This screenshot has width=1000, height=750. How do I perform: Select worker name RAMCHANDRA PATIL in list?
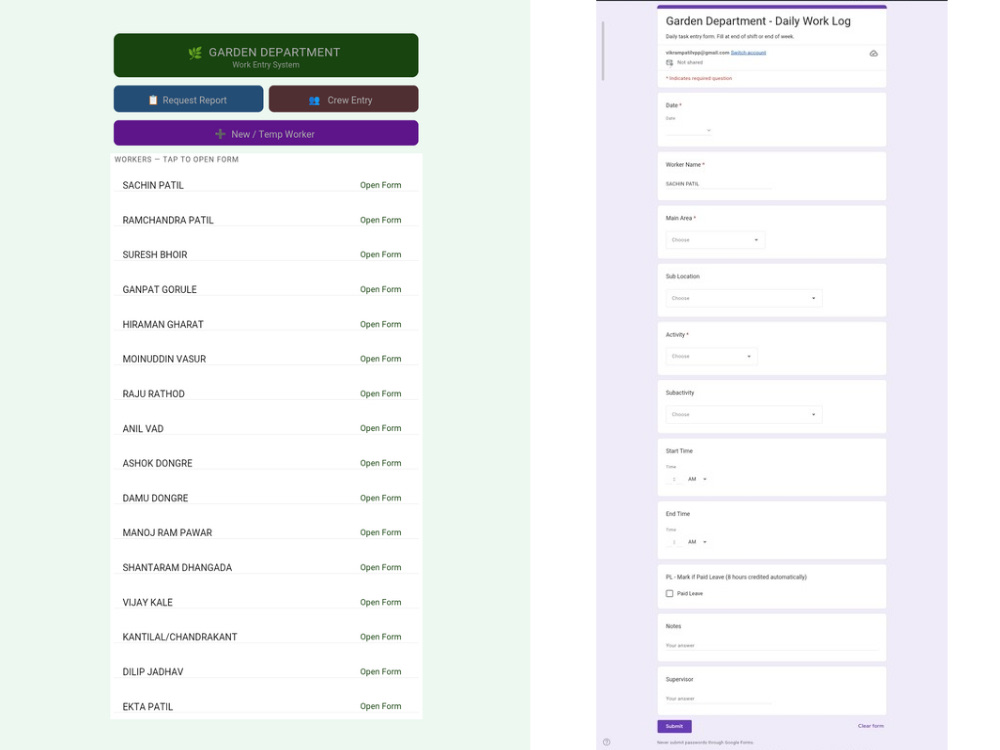pos(168,220)
